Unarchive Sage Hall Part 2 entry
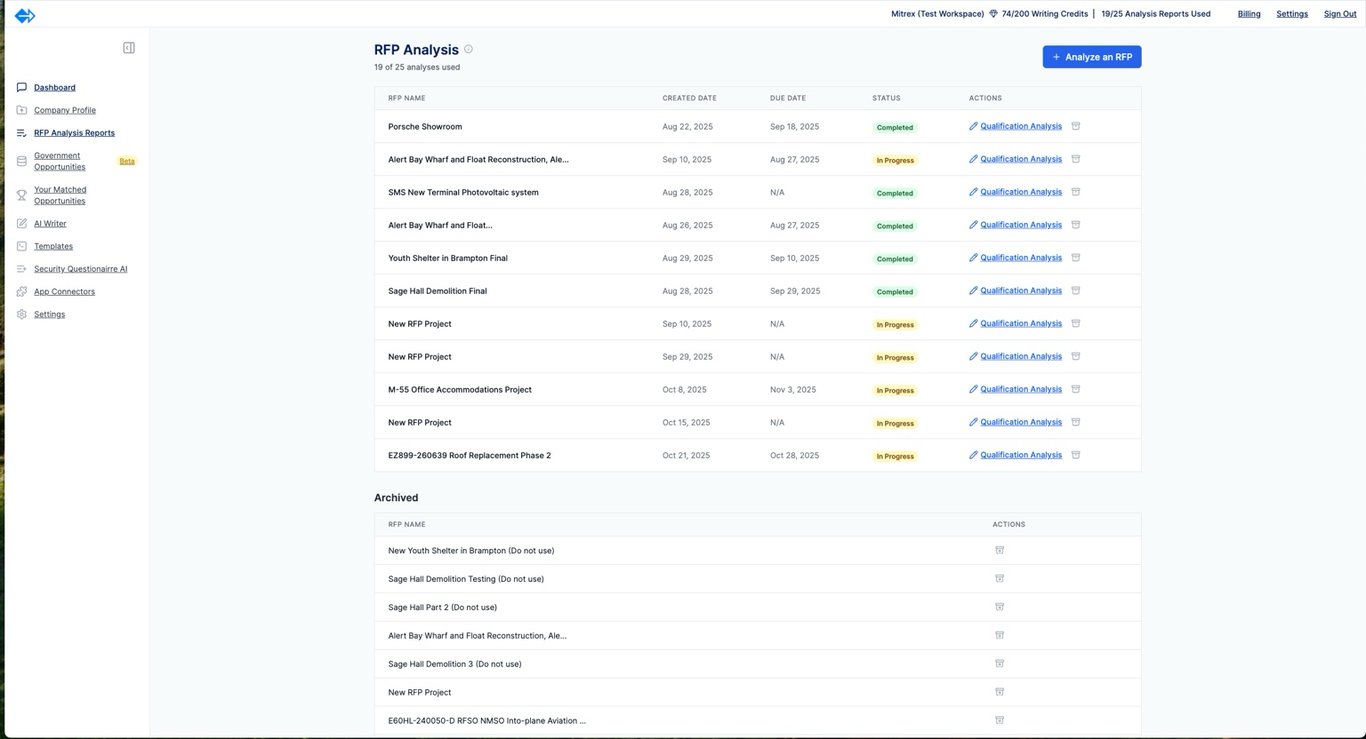1366x739 pixels. tap(999, 607)
